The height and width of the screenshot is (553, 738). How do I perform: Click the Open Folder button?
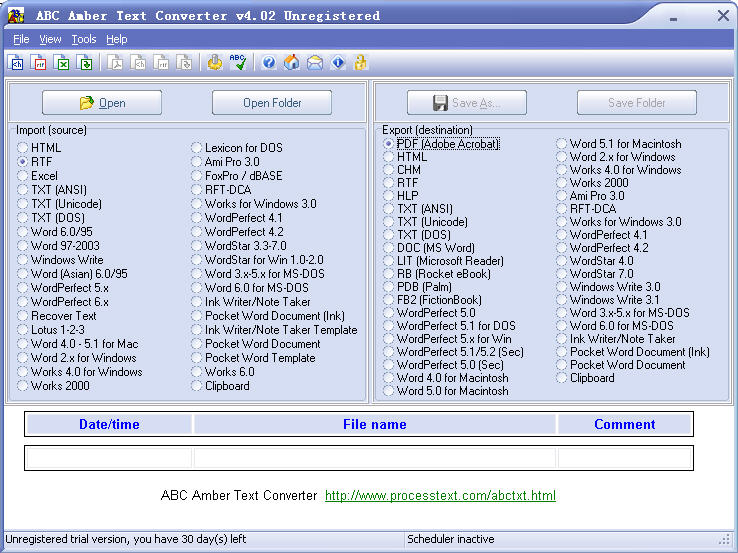[272, 103]
